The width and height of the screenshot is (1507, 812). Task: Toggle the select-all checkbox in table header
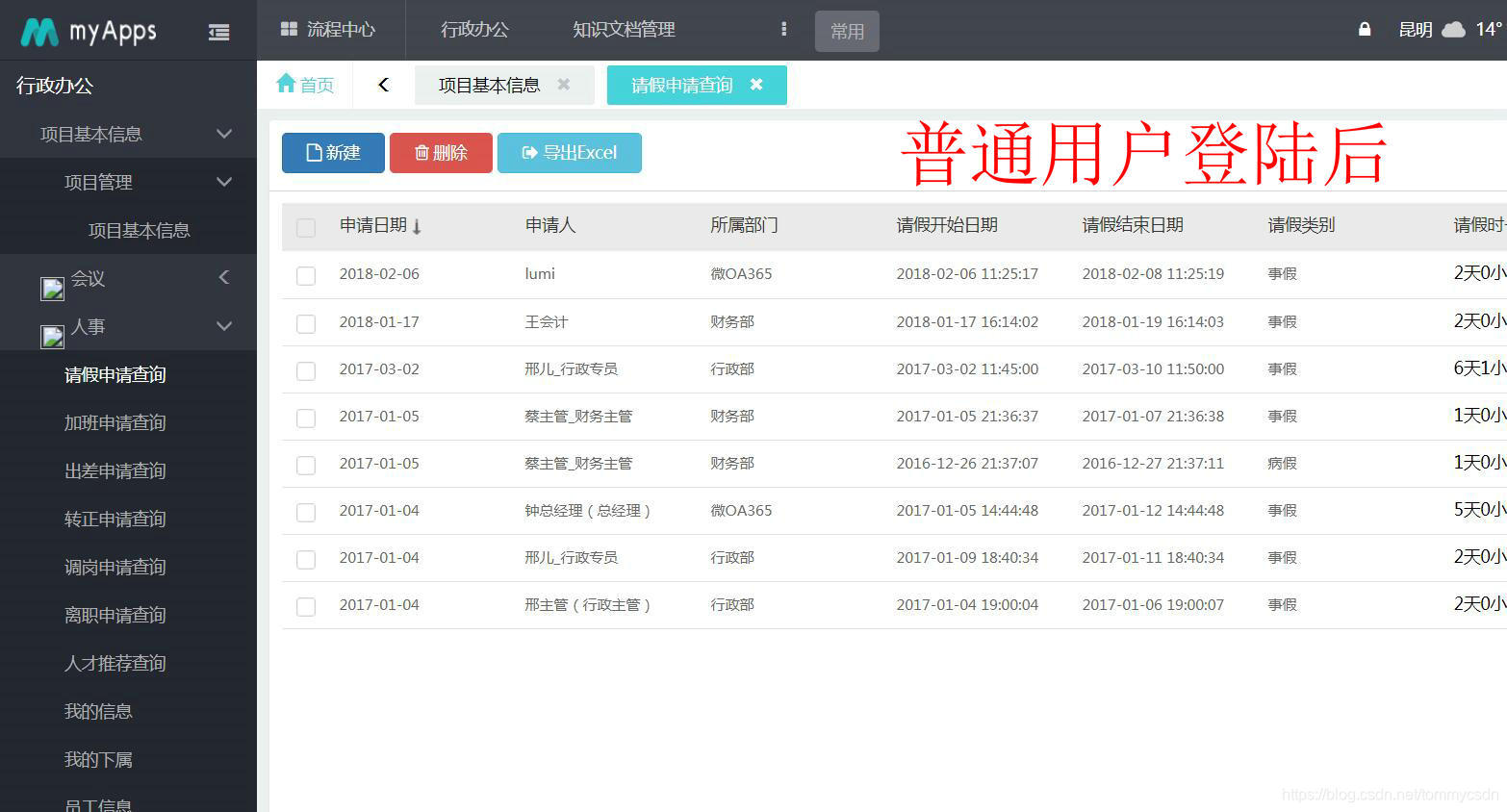[x=306, y=228]
